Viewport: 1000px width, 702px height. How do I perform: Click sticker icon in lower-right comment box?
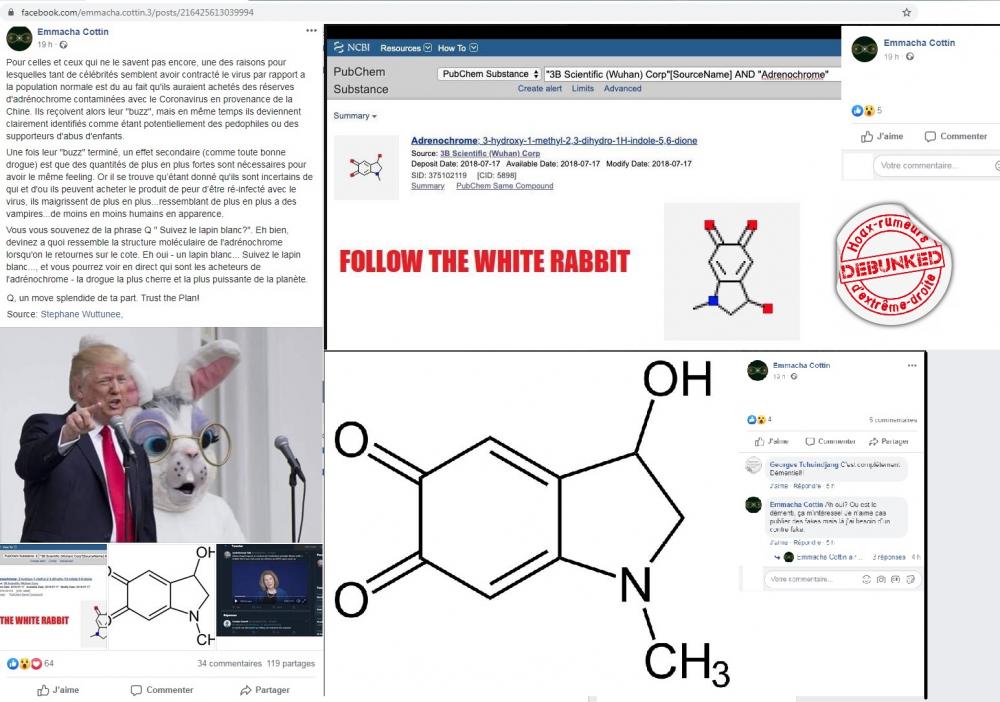coord(910,580)
